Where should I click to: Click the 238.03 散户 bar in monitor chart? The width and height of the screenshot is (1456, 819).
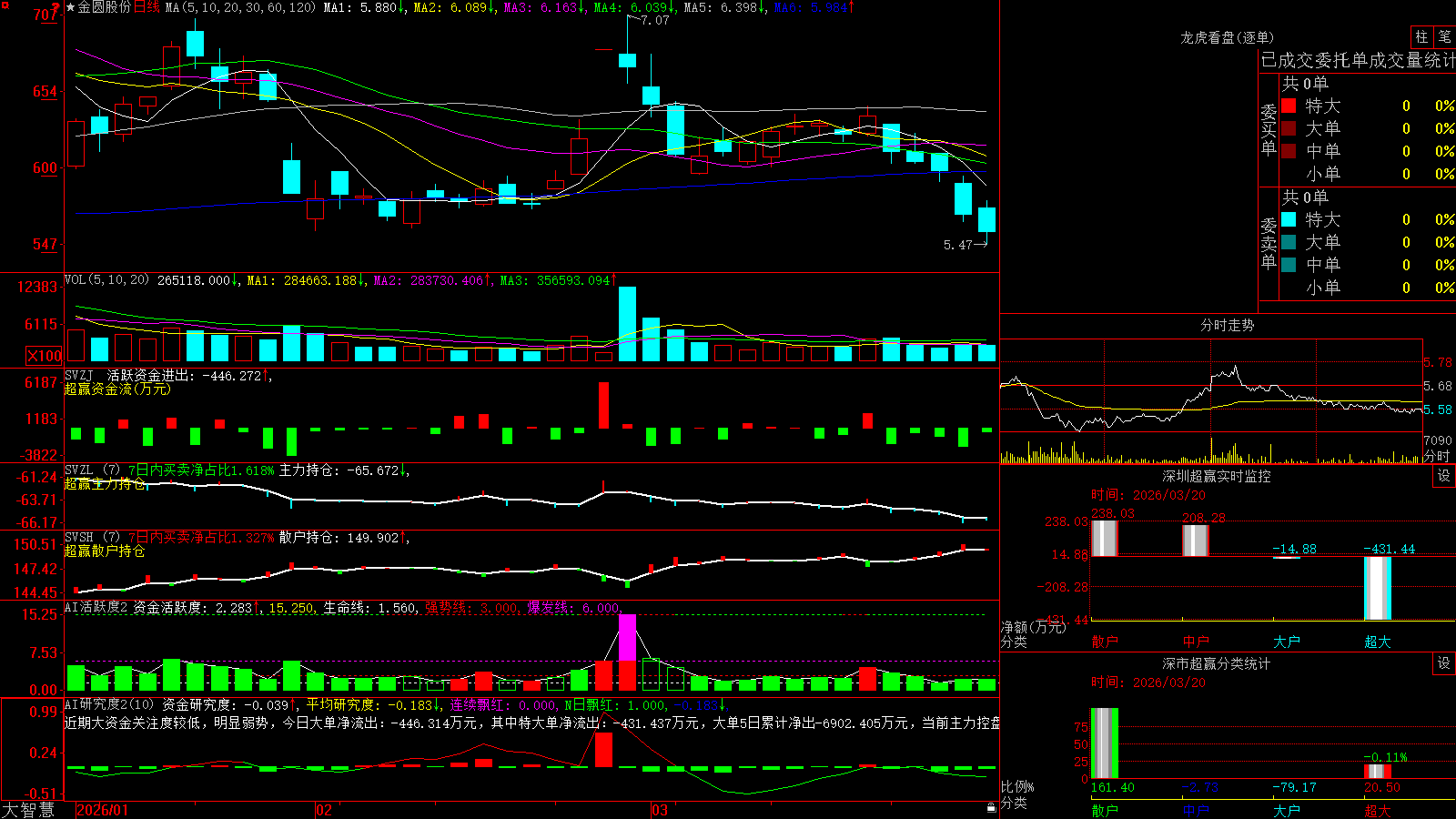click(x=1105, y=539)
